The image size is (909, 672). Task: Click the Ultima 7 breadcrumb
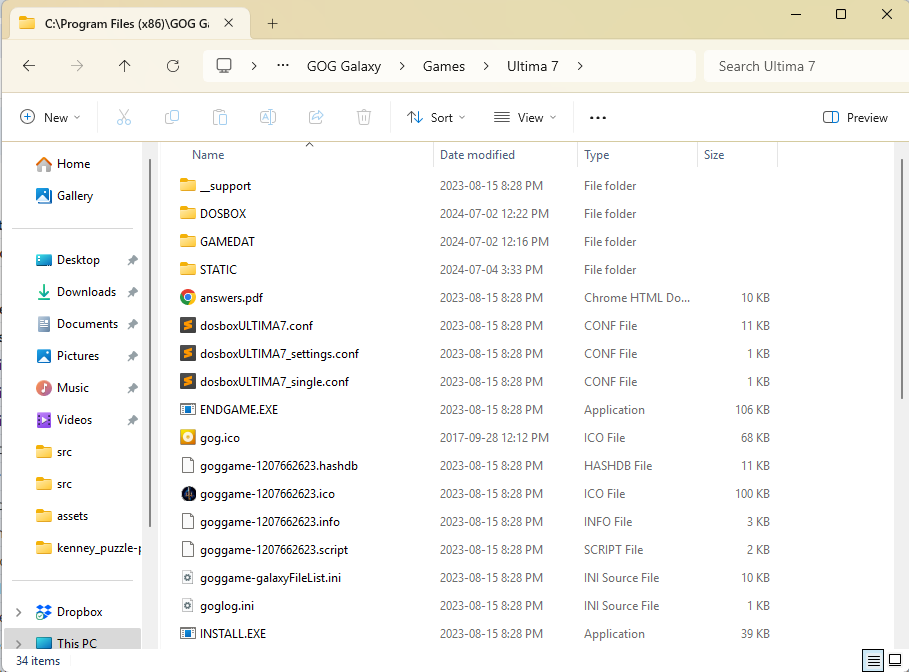[x=532, y=66]
